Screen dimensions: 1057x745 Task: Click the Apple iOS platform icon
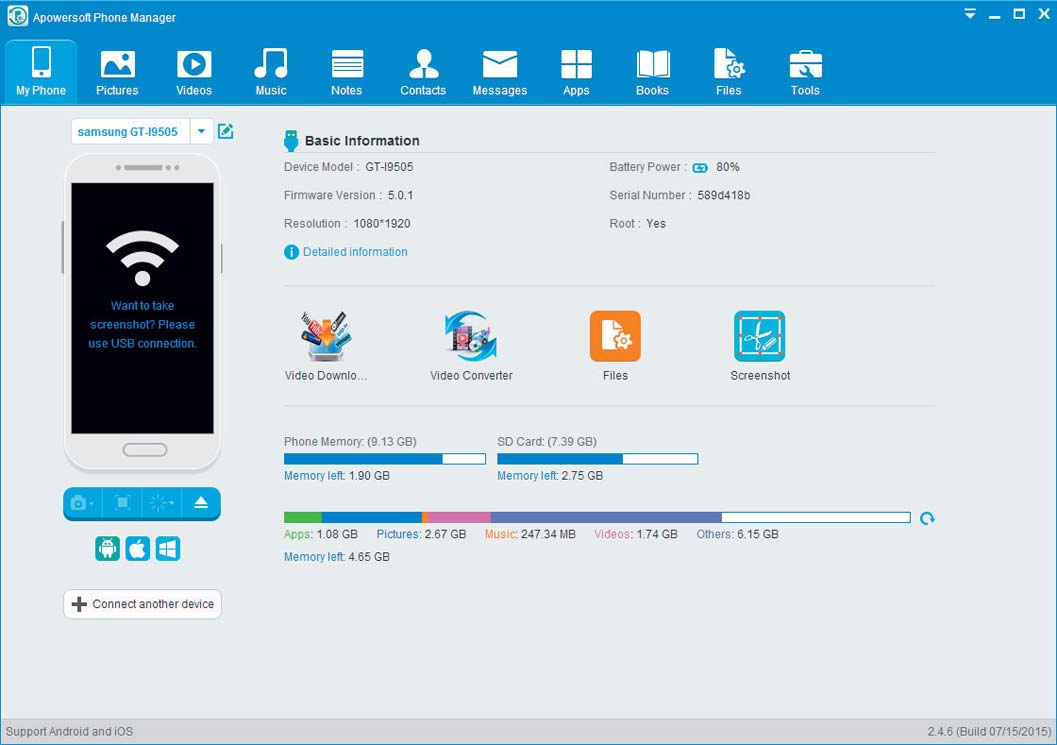click(138, 549)
